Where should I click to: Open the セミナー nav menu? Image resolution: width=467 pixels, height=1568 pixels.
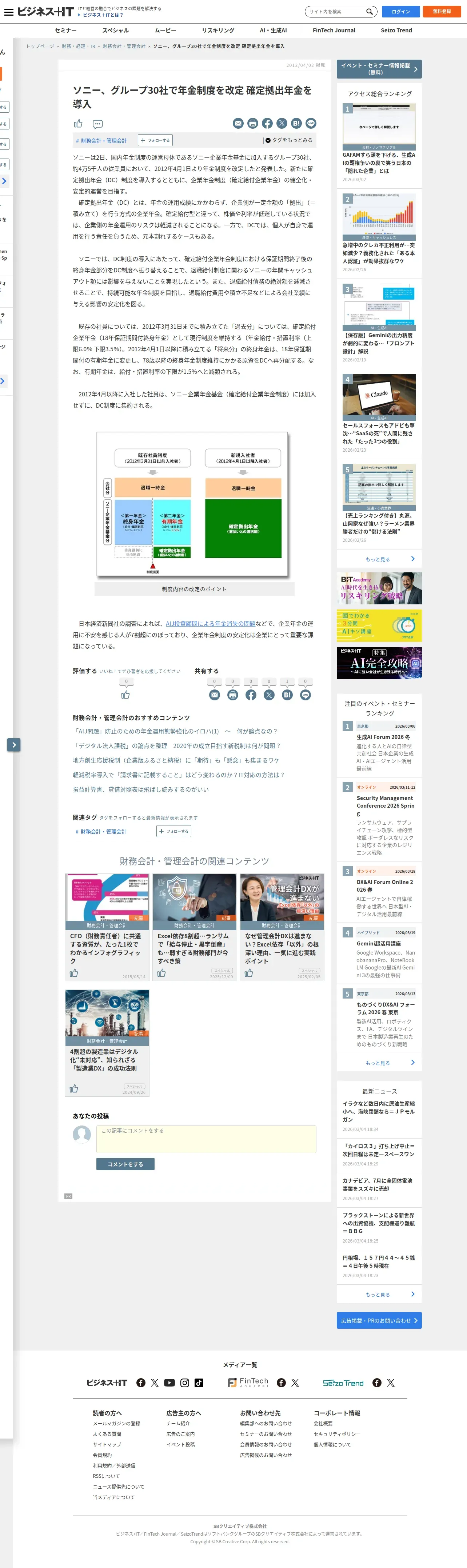pos(66,30)
